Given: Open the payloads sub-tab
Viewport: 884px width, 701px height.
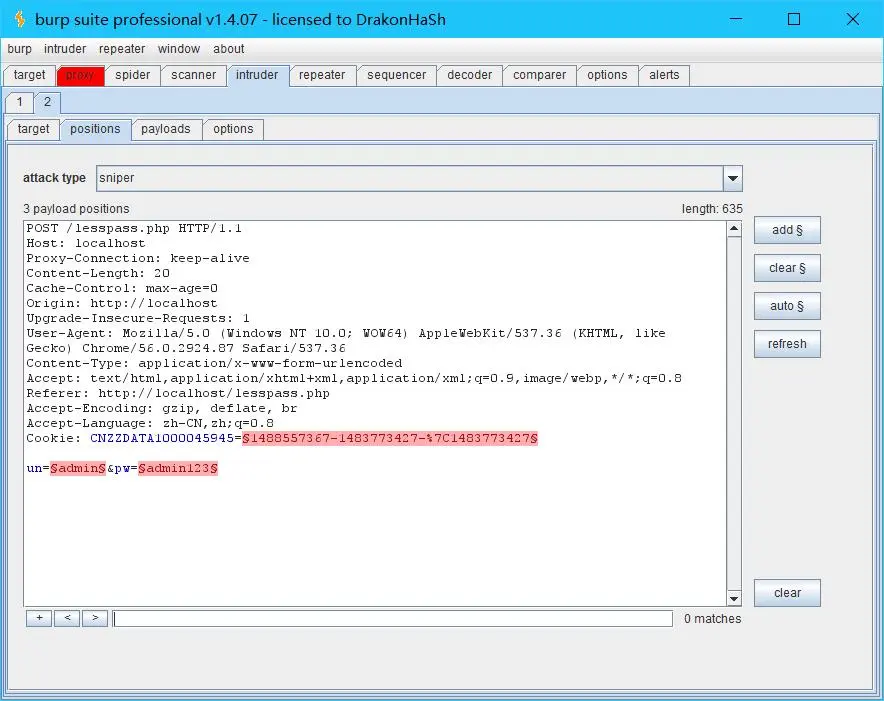Looking at the screenshot, I should pos(166,129).
